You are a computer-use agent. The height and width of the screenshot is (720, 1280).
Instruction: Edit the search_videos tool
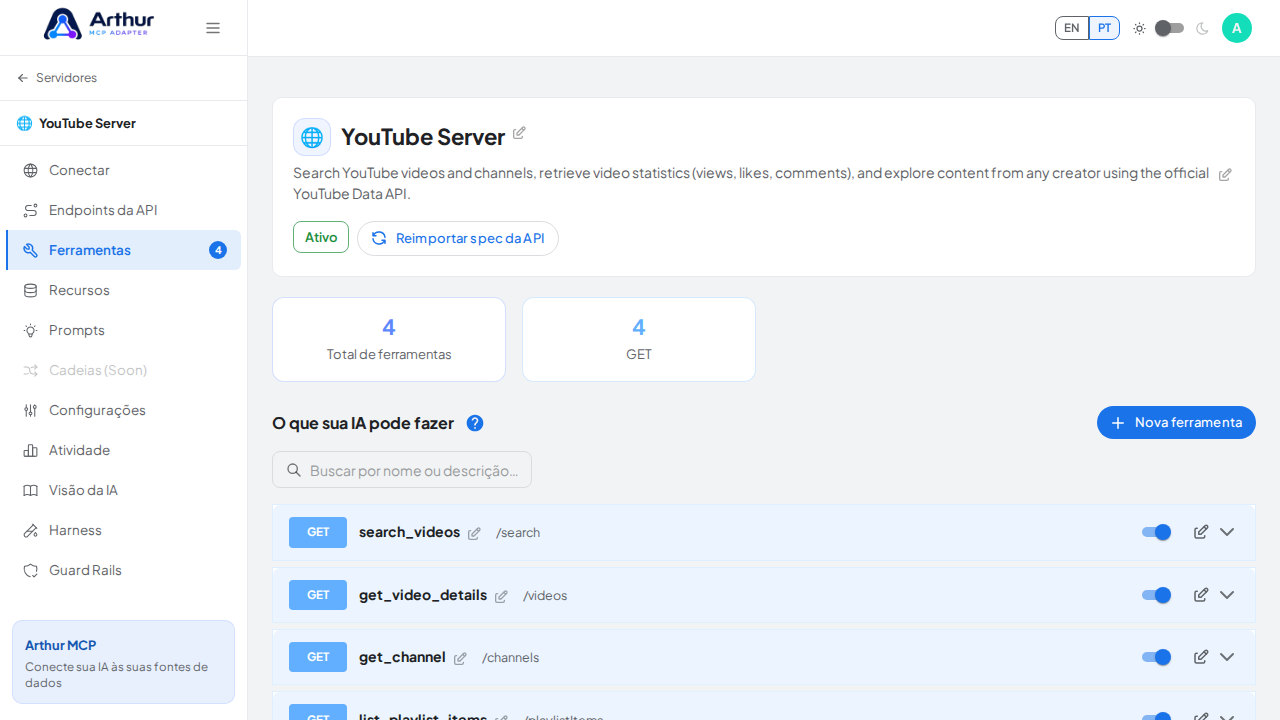point(1201,532)
